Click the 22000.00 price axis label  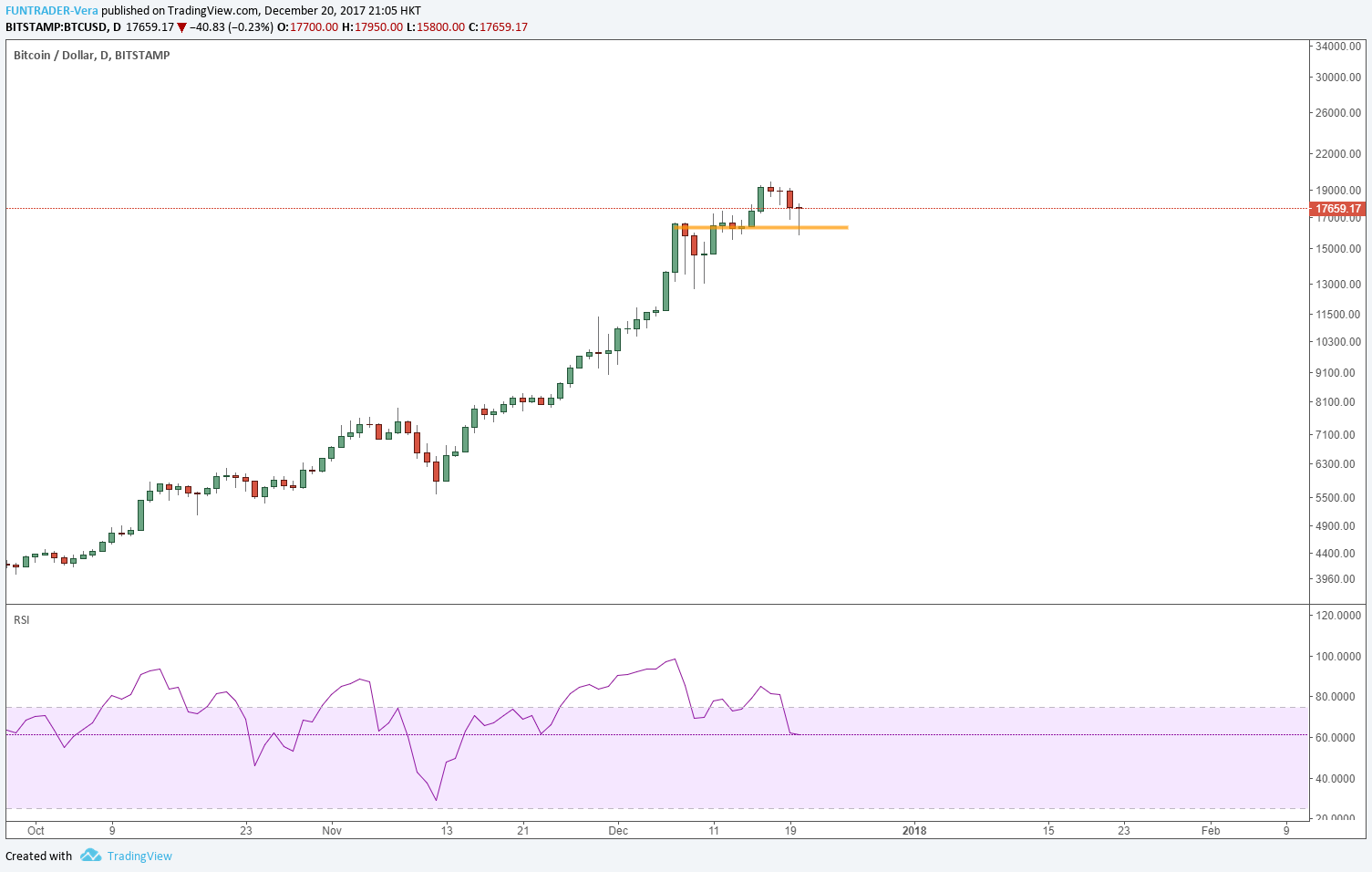pyautogui.click(x=1338, y=153)
